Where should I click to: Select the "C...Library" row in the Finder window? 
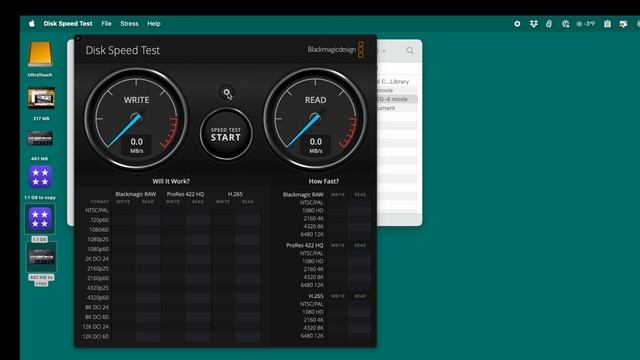point(397,82)
